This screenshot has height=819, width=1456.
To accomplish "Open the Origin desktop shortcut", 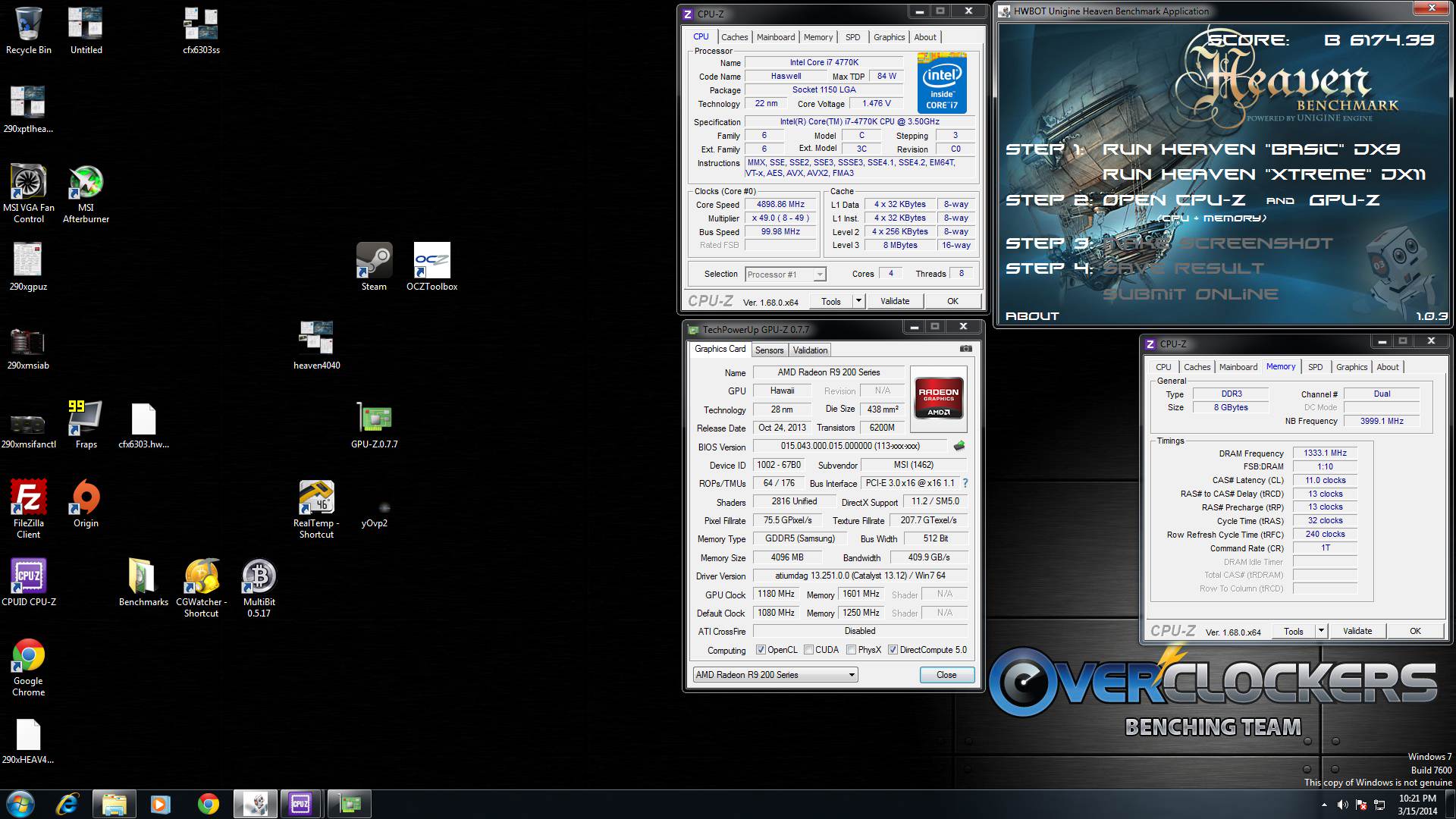I will click(x=86, y=503).
